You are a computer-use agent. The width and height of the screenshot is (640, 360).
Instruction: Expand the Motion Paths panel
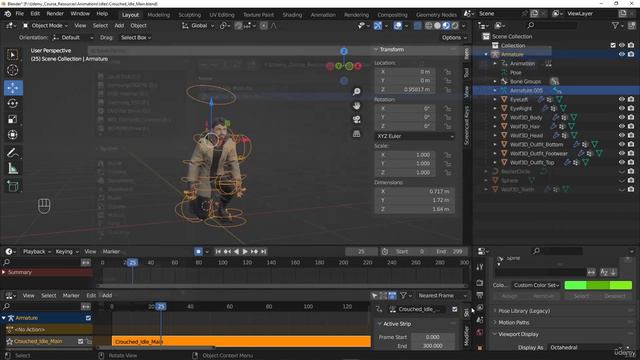513,322
